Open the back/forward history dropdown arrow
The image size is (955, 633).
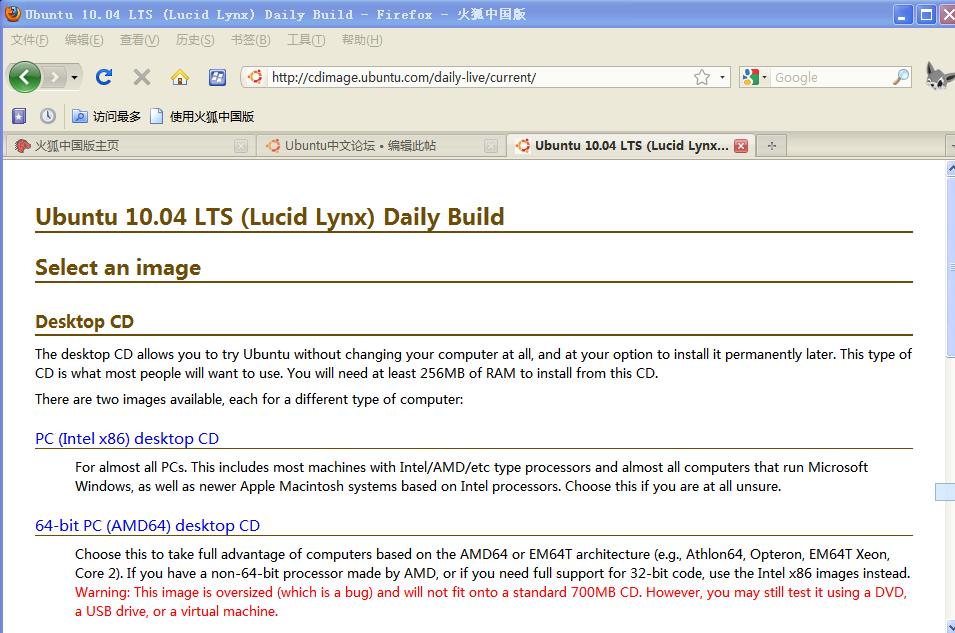(x=74, y=77)
